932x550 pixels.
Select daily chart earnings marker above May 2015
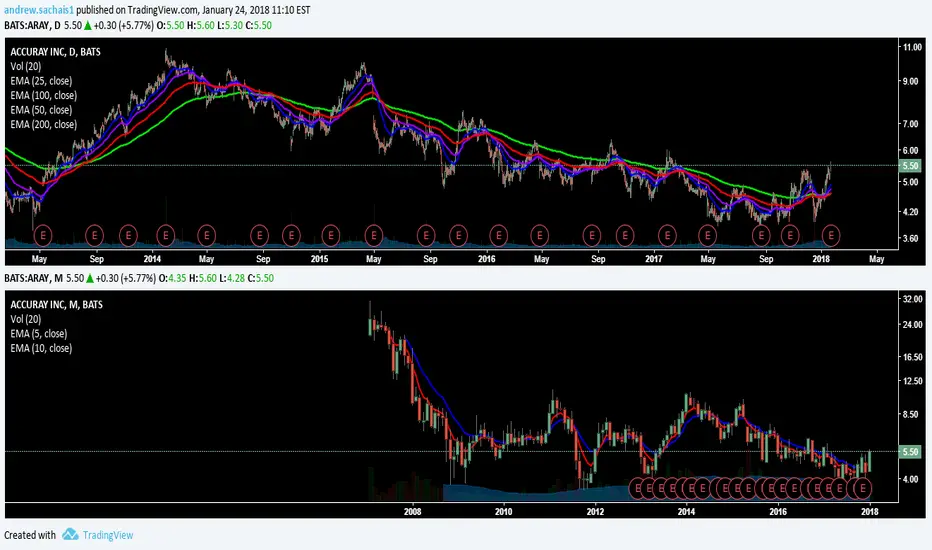(x=374, y=235)
